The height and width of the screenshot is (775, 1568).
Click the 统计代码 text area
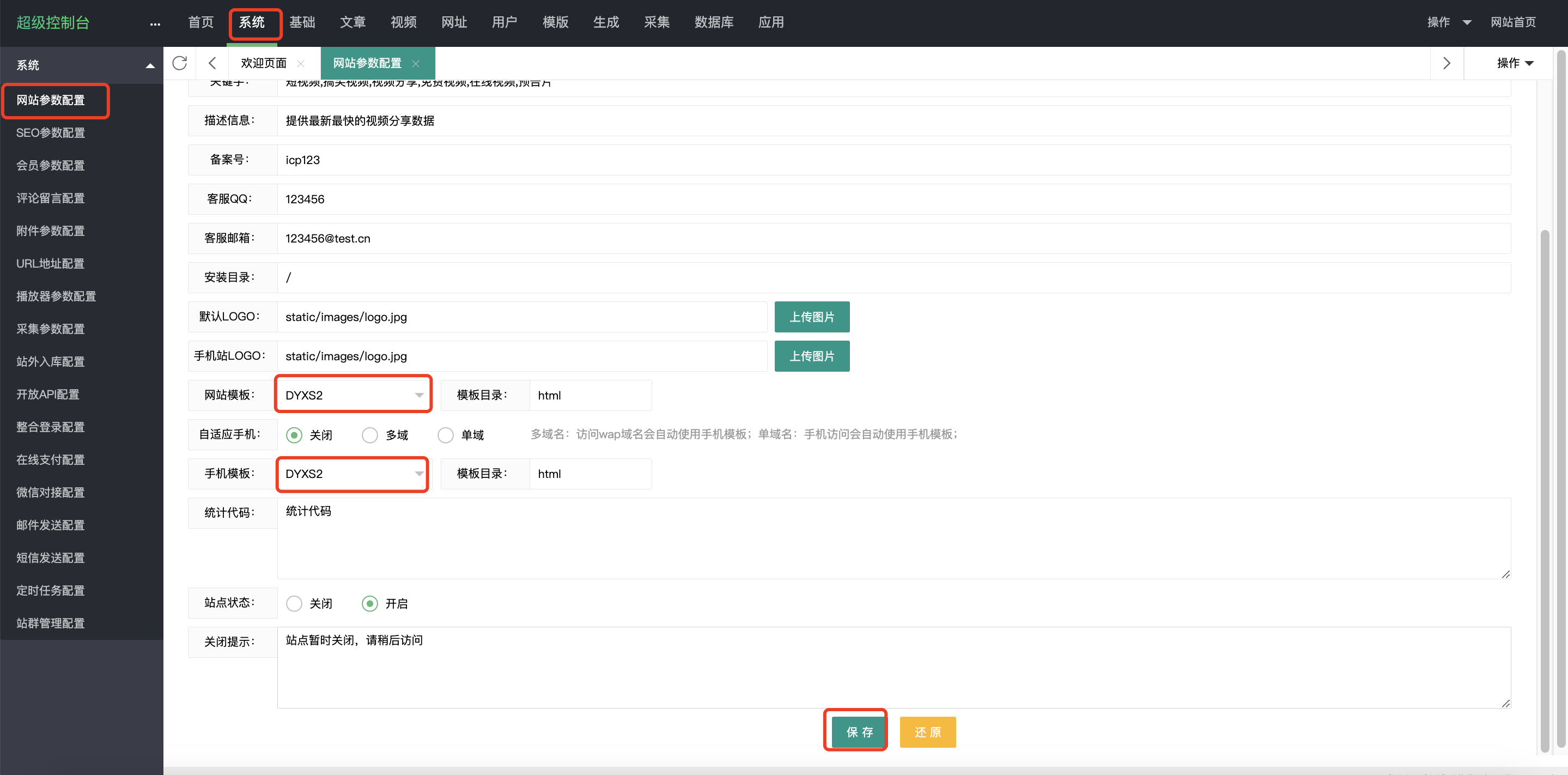tap(894, 538)
